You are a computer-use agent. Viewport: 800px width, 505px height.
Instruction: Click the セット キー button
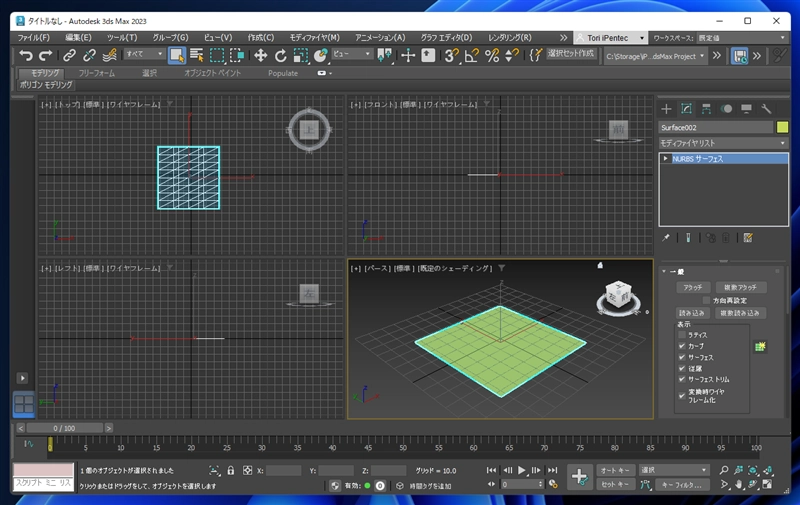pyautogui.click(x=615, y=485)
